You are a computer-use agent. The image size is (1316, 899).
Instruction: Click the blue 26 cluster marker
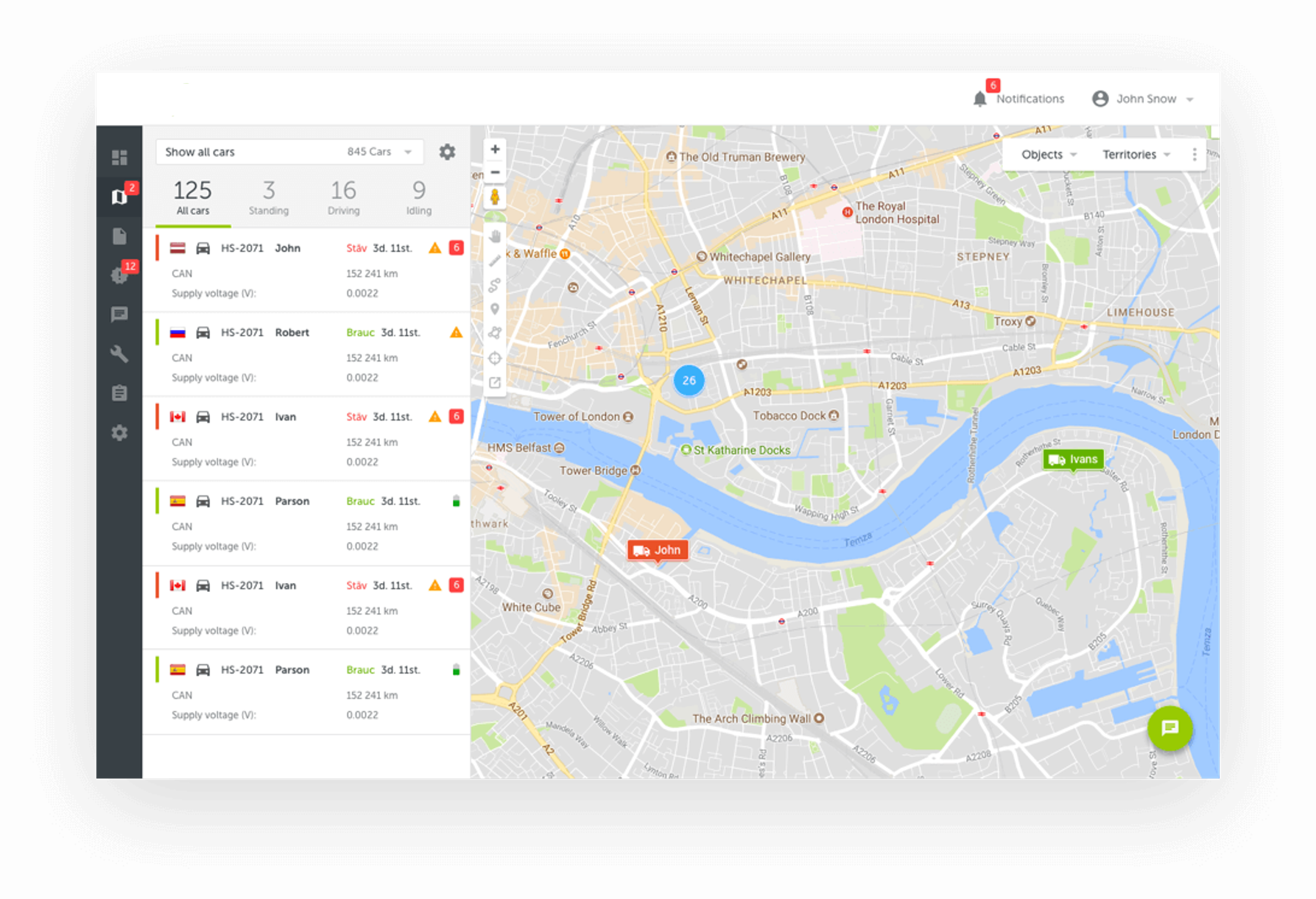point(689,381)
